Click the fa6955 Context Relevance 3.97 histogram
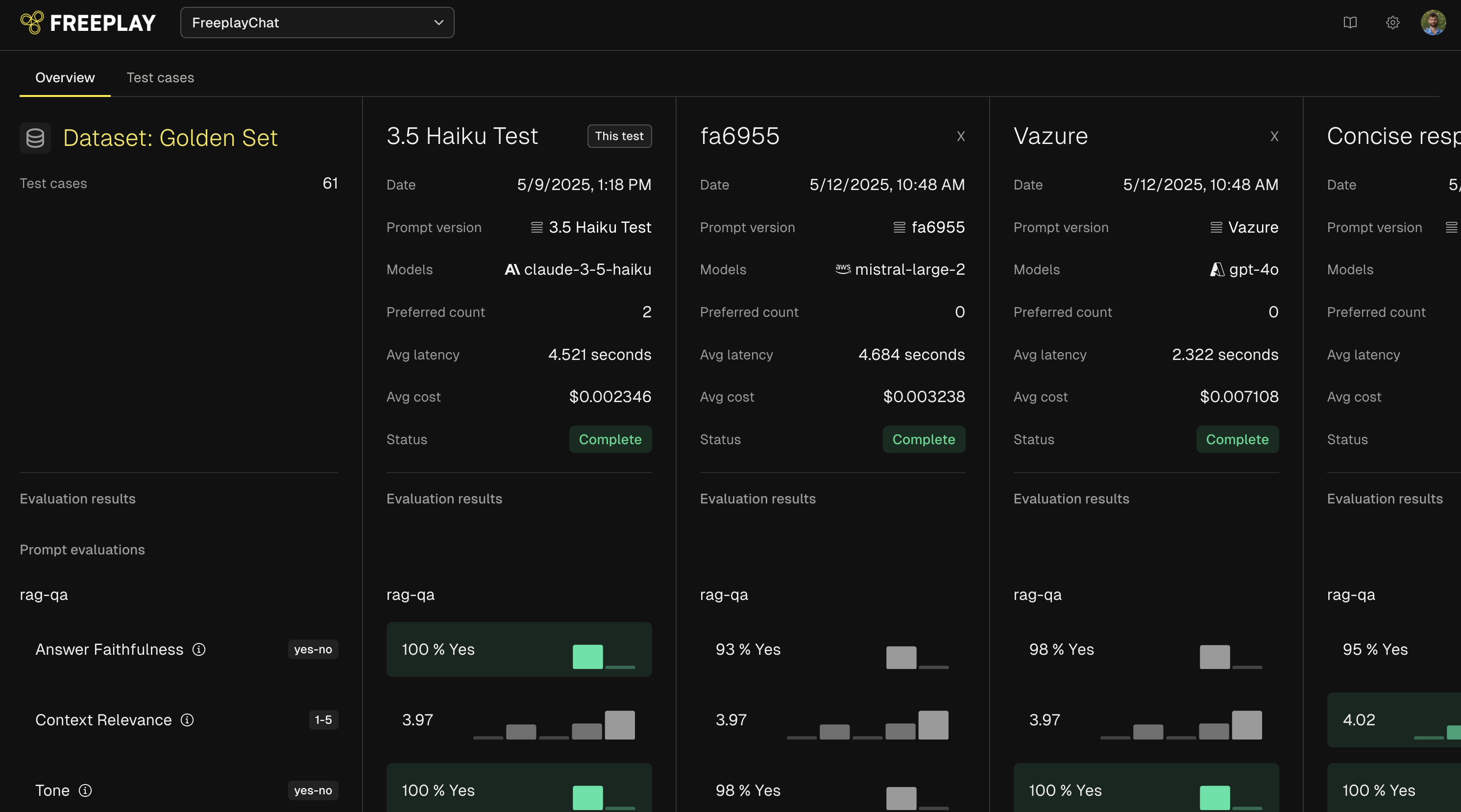 (868, 725)
